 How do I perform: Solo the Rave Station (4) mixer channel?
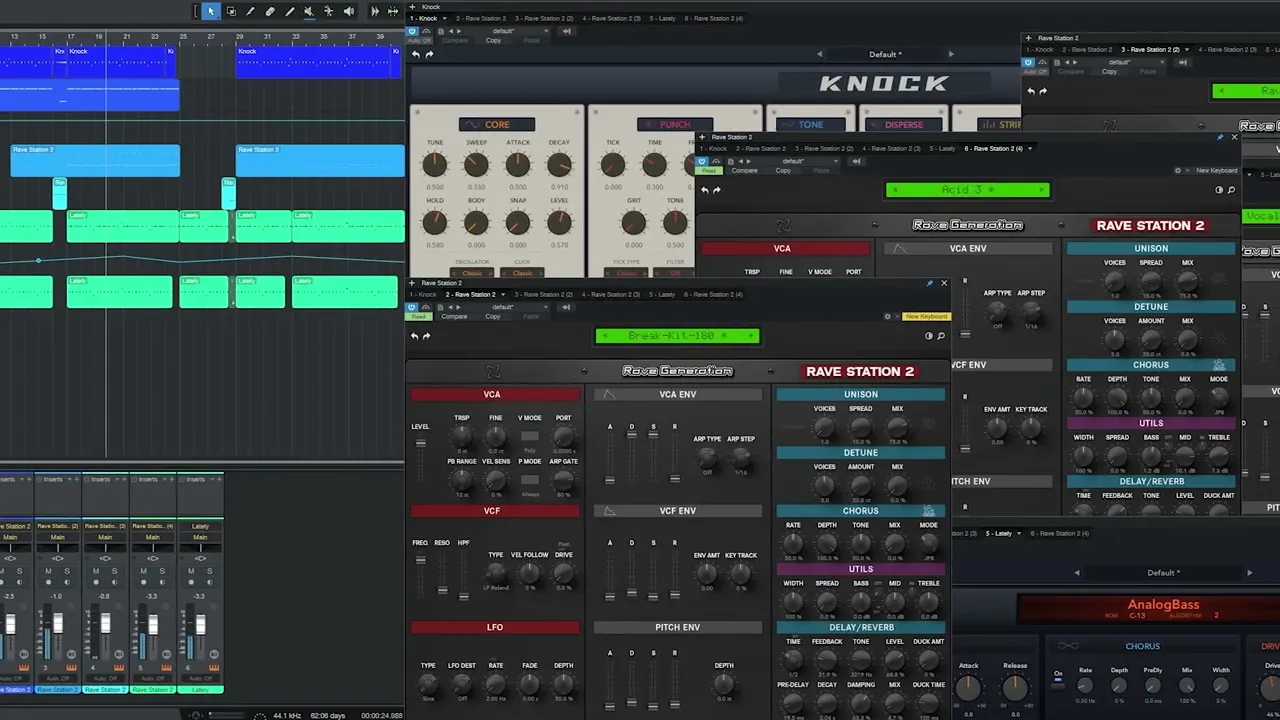[162, 571]
